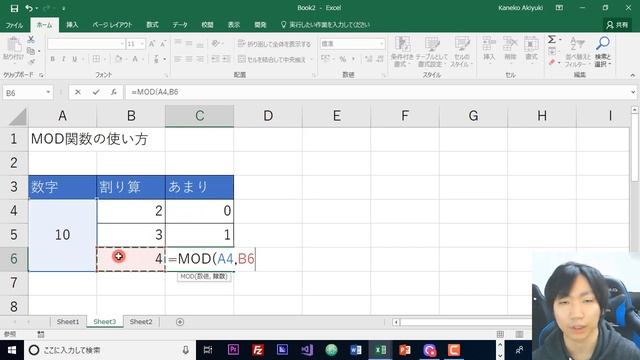Toggle Underline formatting
The width and height of the screenshot is (640, 360).
click(75, 59)
